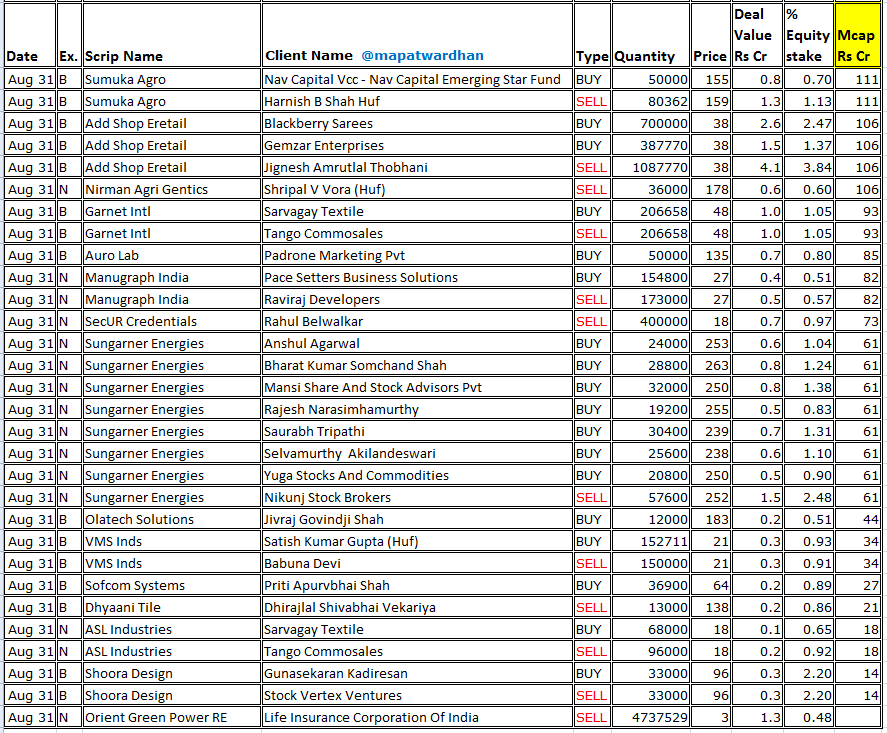Screen dimensions: 887x733
Task: Click quantity 57600 cell
Action: click(x=651, y=498)
